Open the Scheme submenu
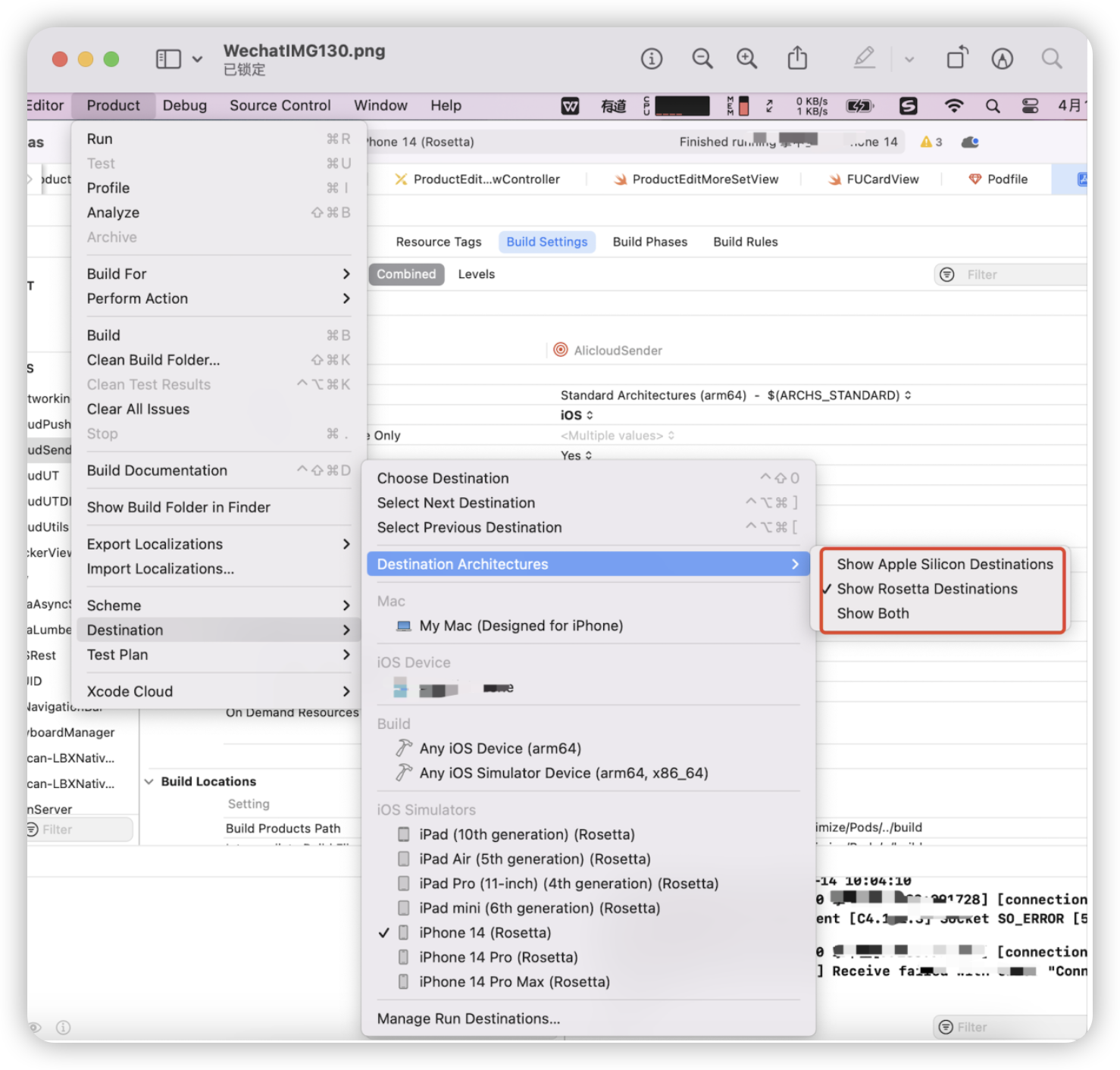This screenshot has width=1120, height=1070. click(x=219, y=605)
